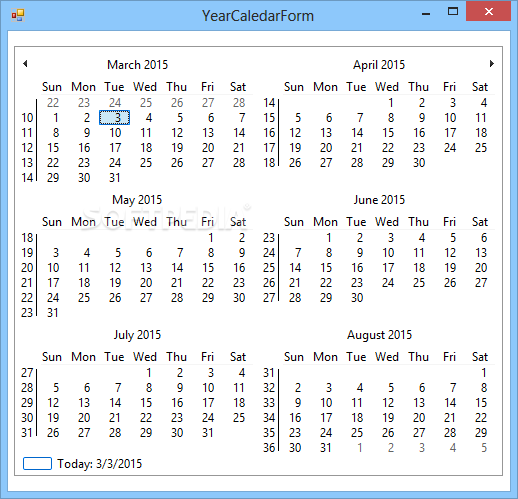Screen dimensions: 518x499
Task: Select May 9 Saturday
Action: 242,253
